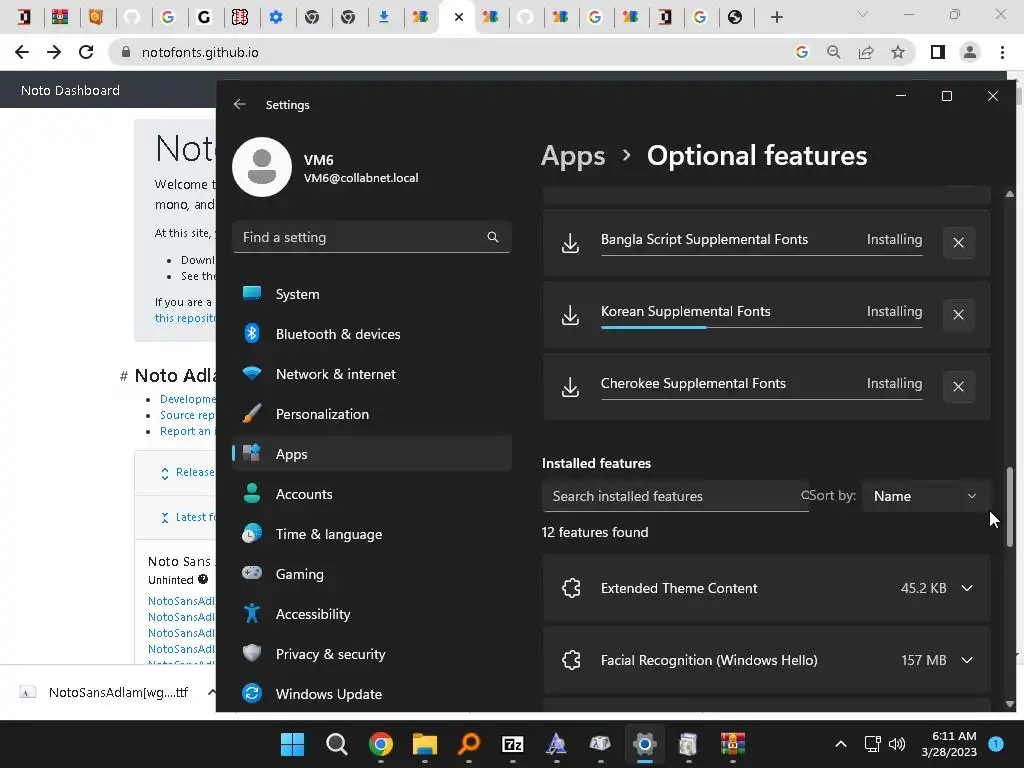Close the active Chrome tab
The height and width of the screenshot is (768, 1024).
[459, 17]
